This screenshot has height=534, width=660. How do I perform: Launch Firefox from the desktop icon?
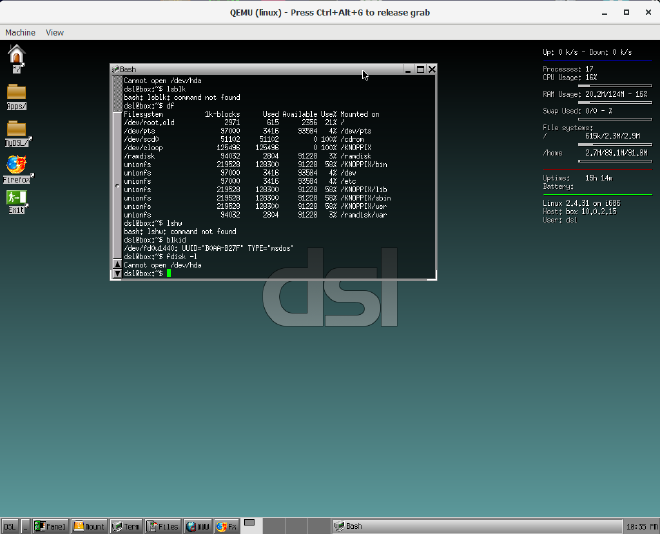click(17, 169)
